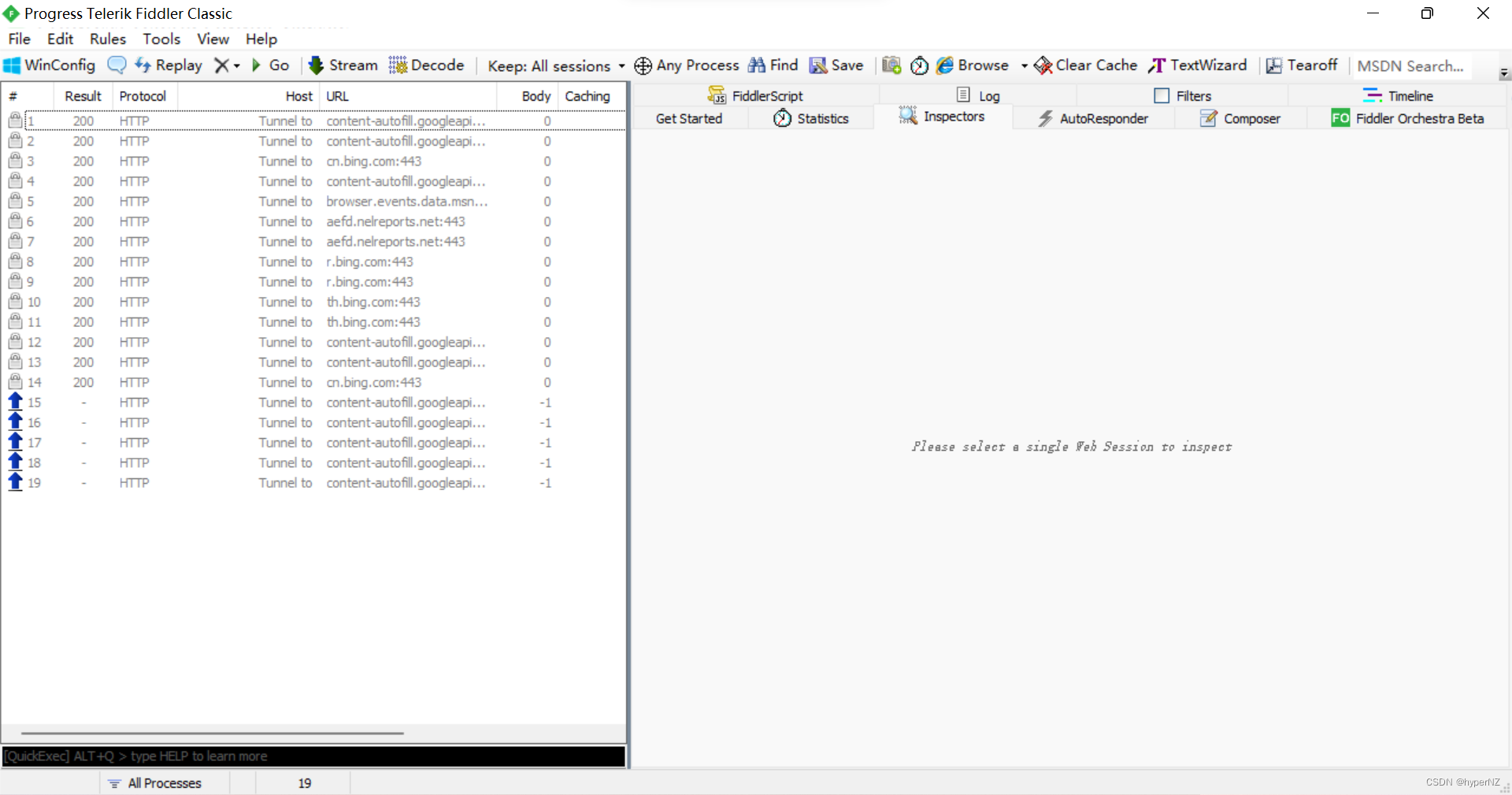The width and height of the screenshot is (1512, 795).
Task: Toggle Stream mode in the toolbar
Action: tap(343, 65)
